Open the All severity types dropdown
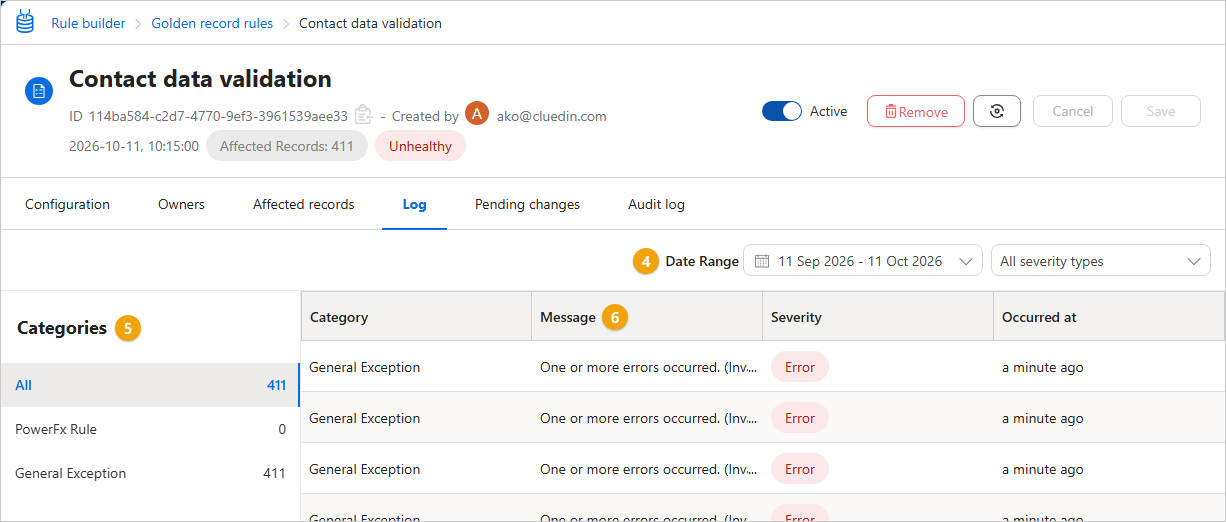The height and width of the screenshot is (522, 1226). click(x=1100, y=261)
